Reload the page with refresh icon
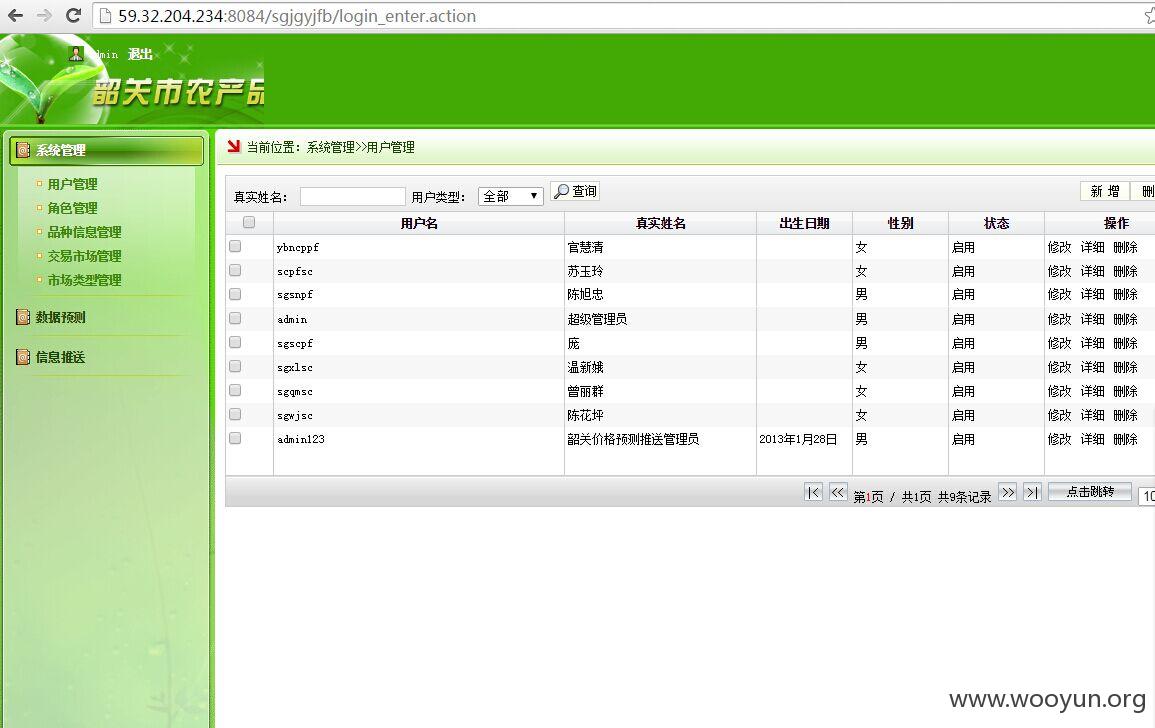The width and height of the screenshot is (1155, 728). click(73, 15)
